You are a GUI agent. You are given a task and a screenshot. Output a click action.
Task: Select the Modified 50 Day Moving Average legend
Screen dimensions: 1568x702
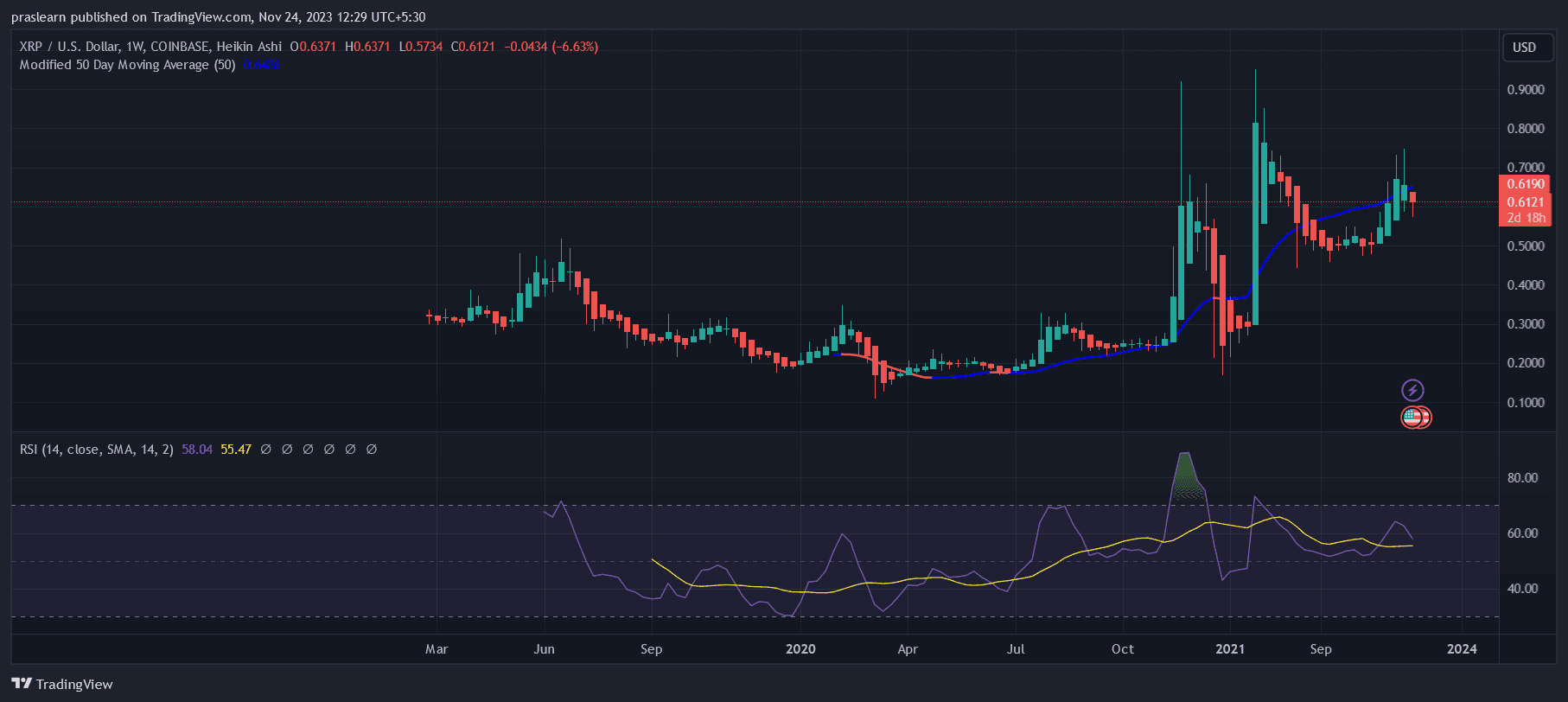[127, 65]
